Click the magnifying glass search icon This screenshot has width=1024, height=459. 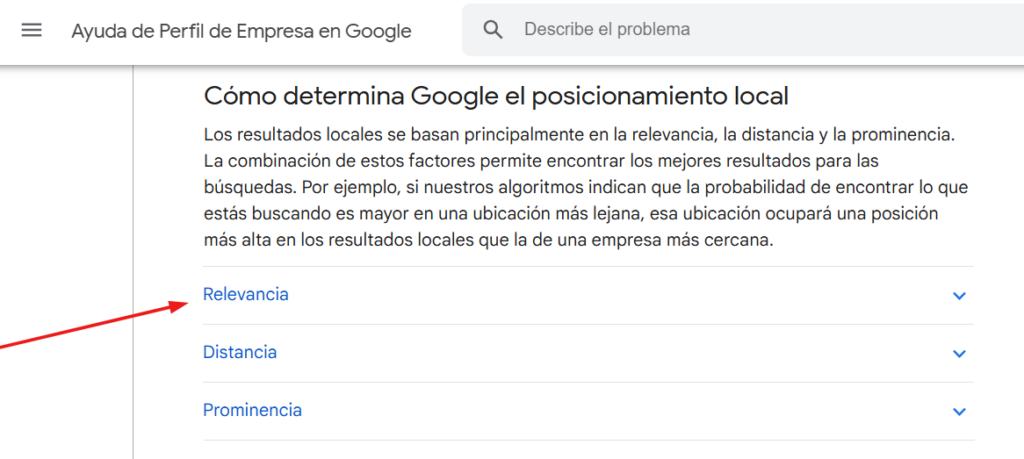(493, 30)
